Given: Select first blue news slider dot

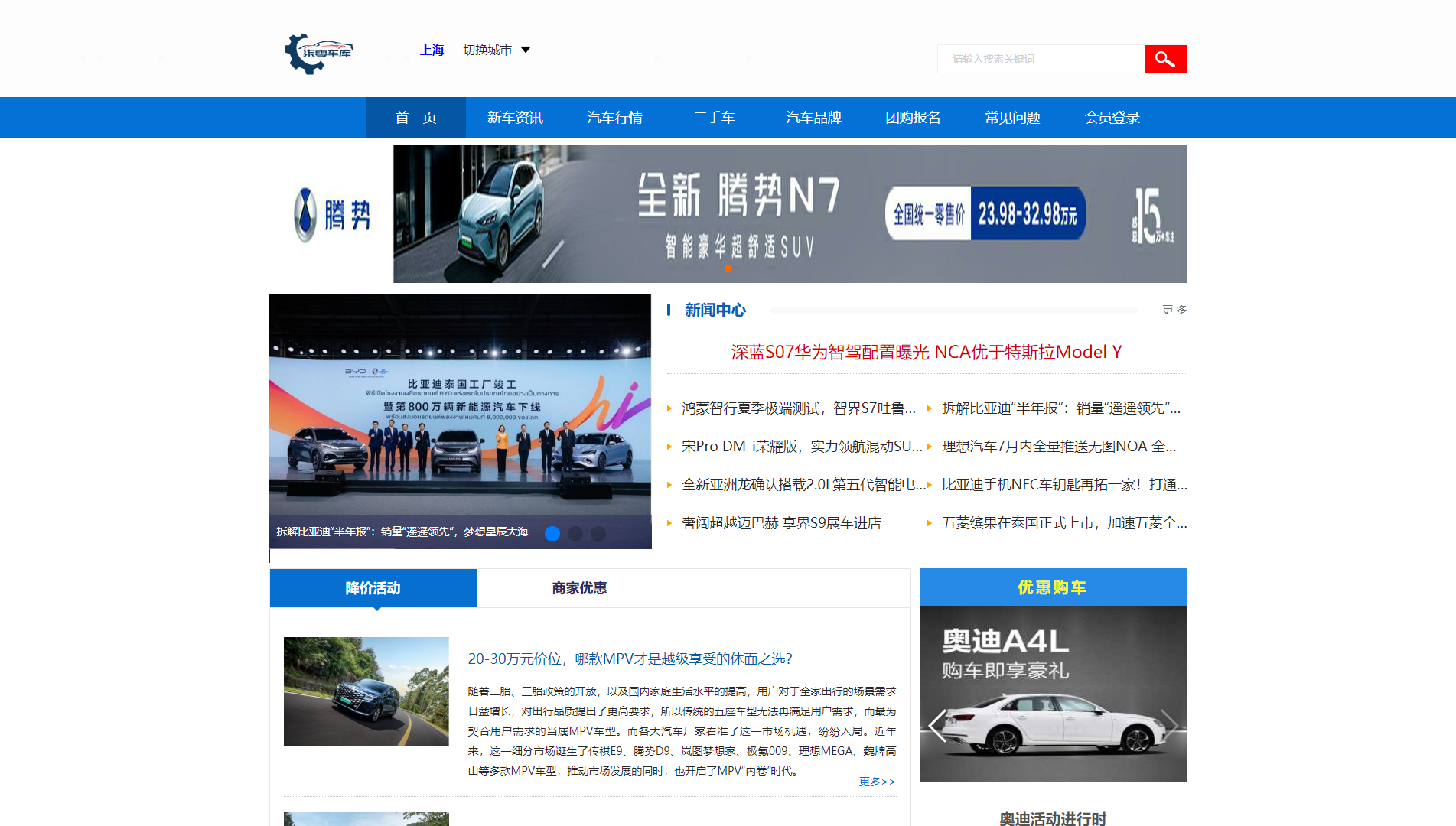Looking at the screenshot, I should point(552,534).
